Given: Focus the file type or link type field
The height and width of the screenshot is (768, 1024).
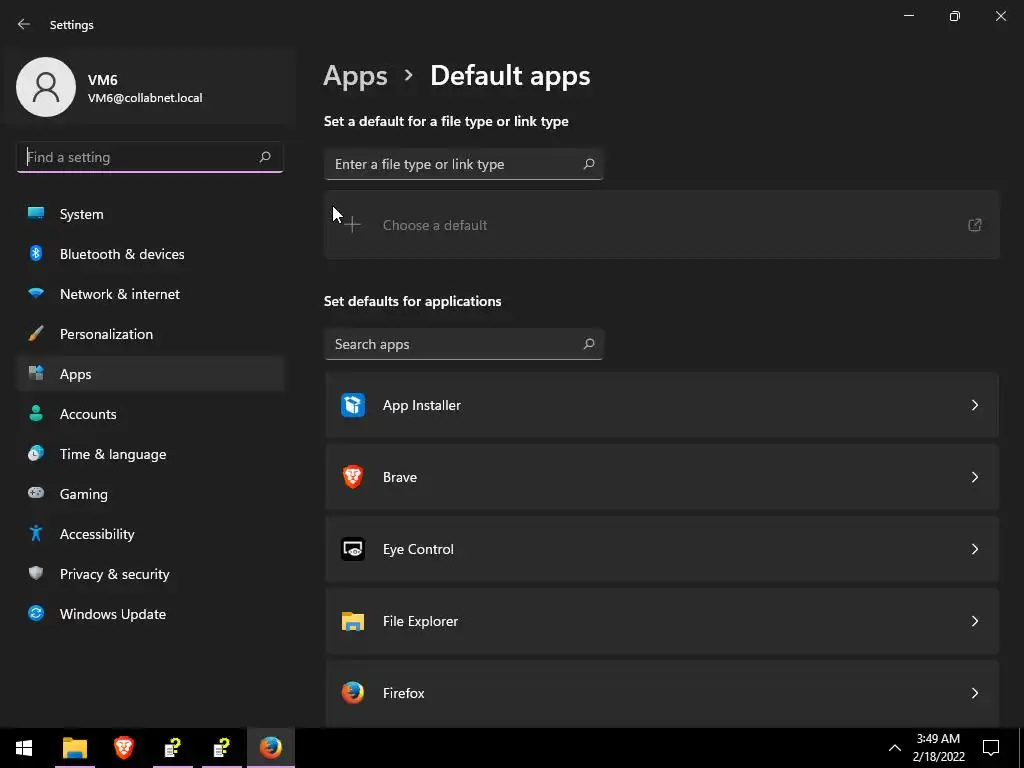Looking at the screenshot, I should (463, 164).
